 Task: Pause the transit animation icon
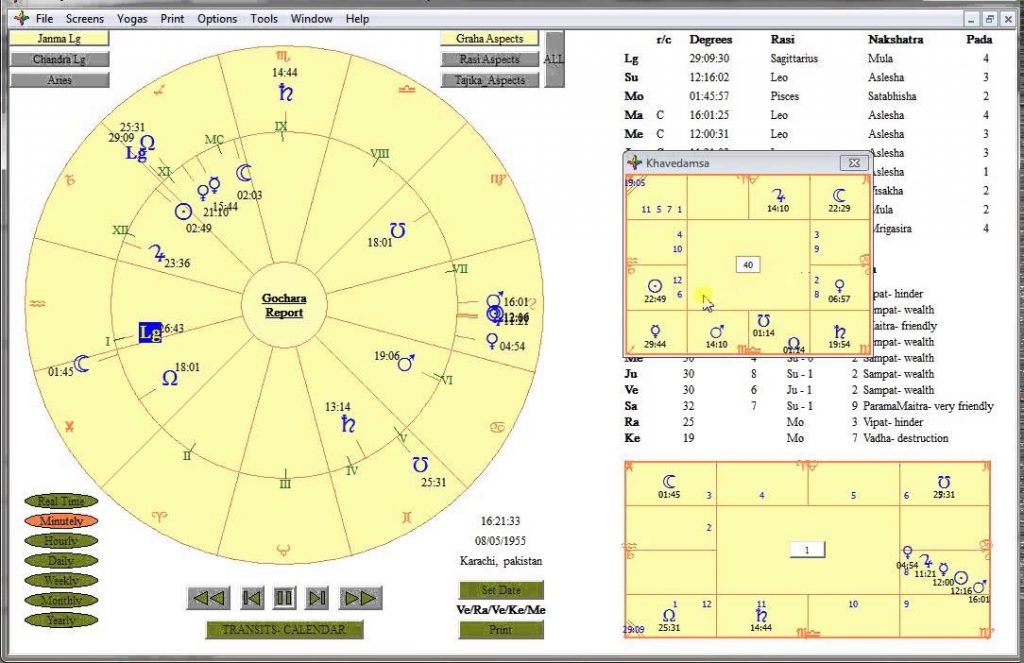click(x=284, y=597)
